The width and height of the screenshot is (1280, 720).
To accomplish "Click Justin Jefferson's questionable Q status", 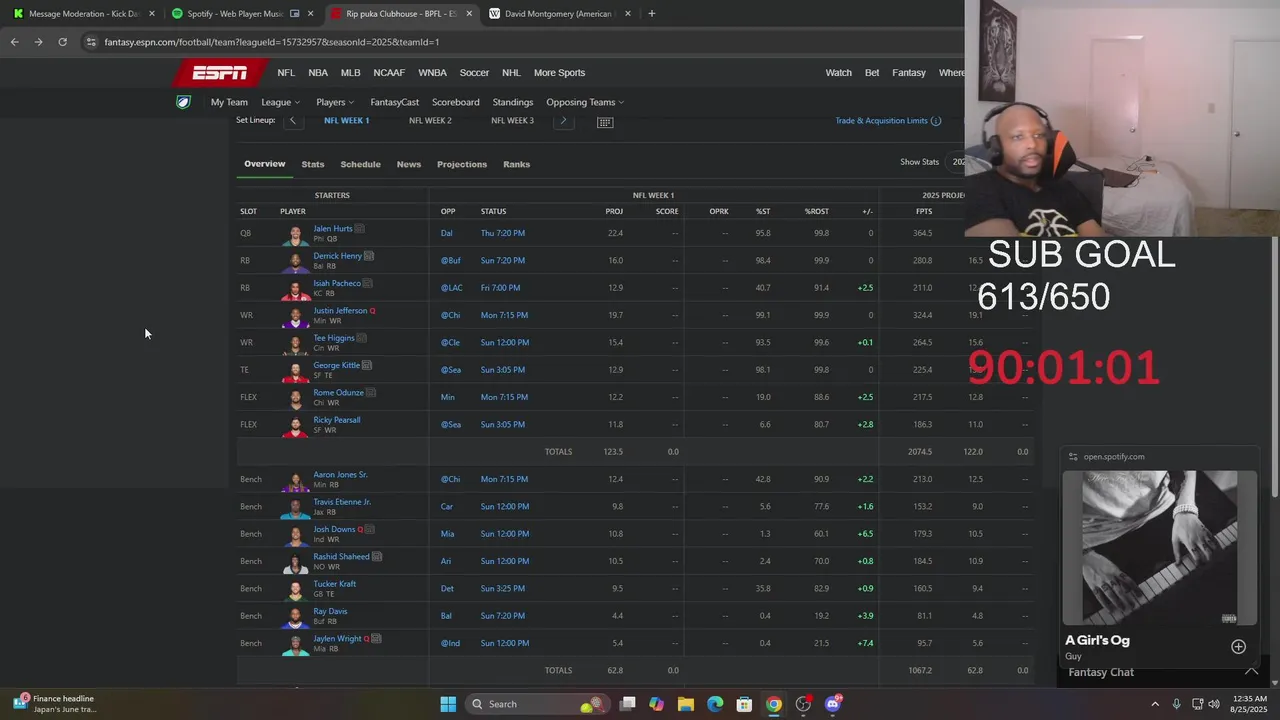I will (x=373, y=311).
